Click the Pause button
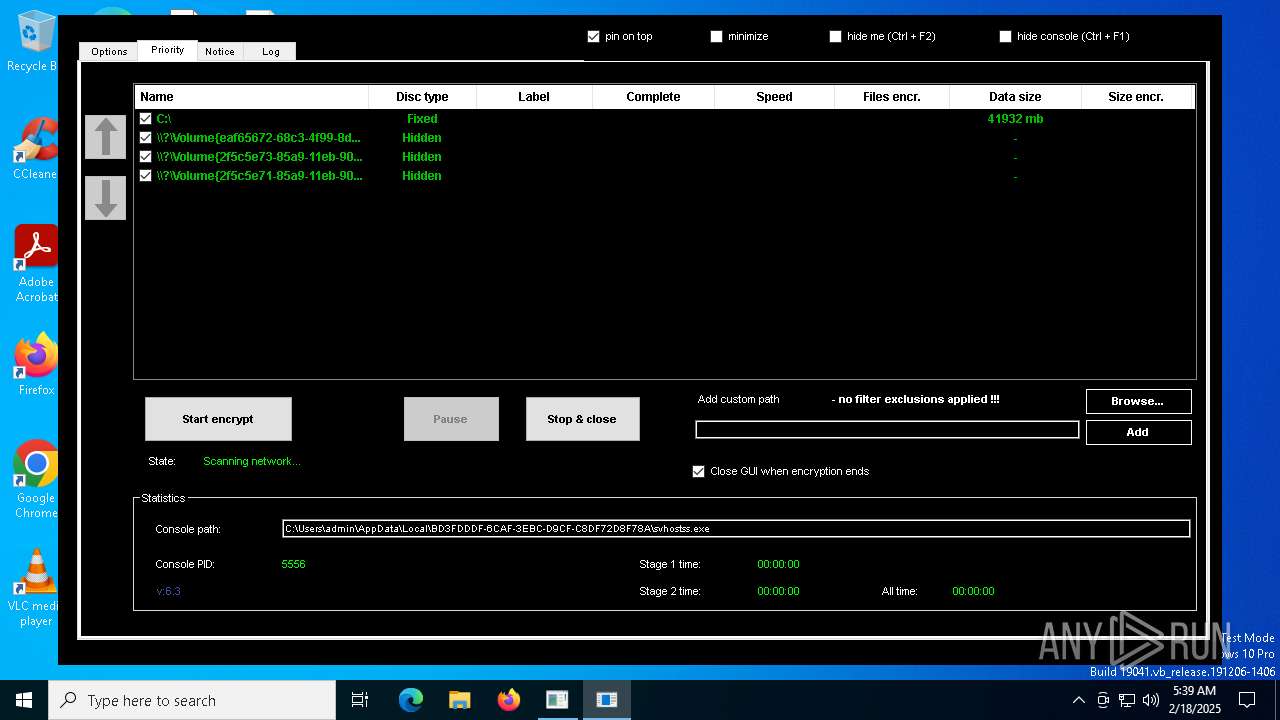This screenshot has width=1280, height=720. 451,419
